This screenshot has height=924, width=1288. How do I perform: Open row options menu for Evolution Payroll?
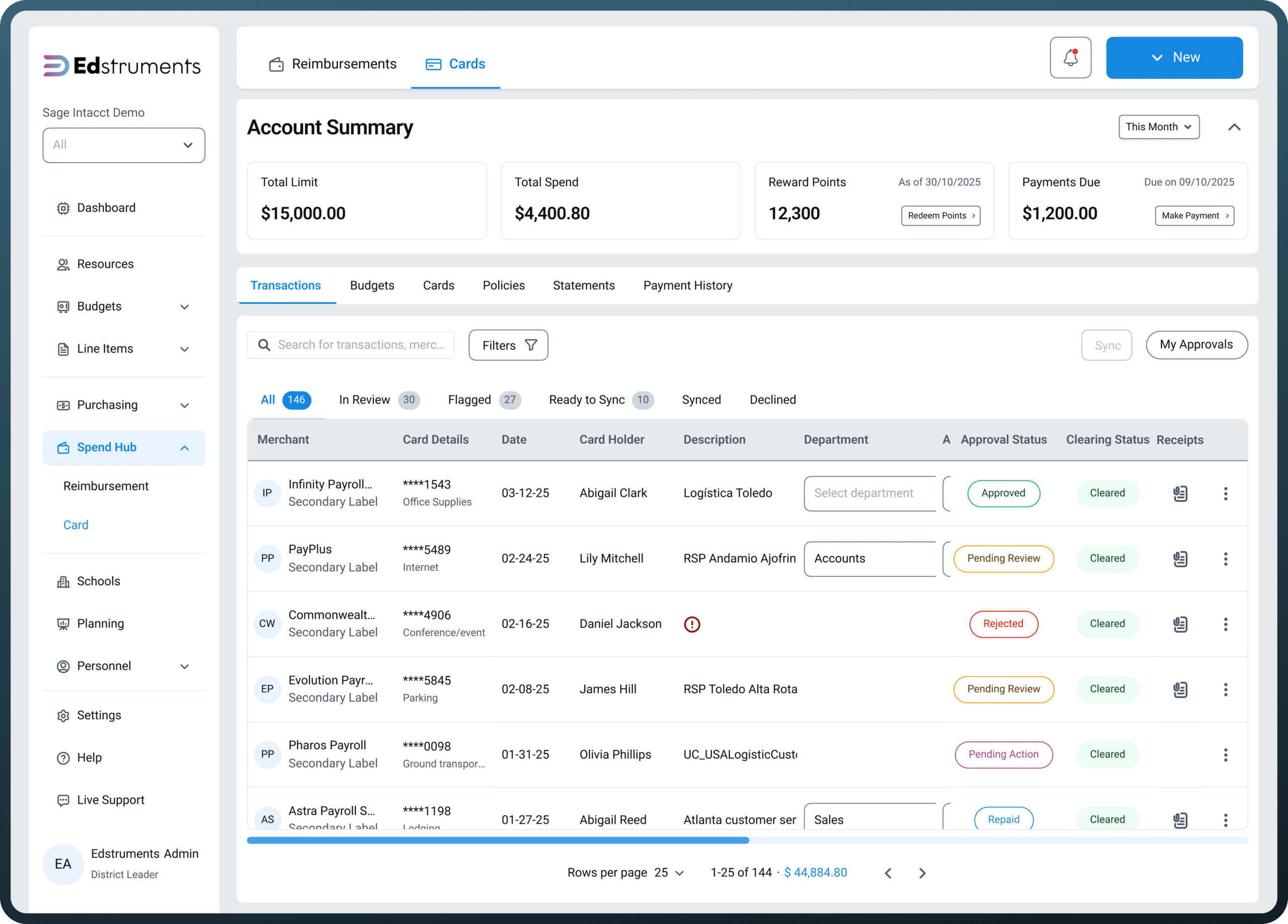point(1225,689)
